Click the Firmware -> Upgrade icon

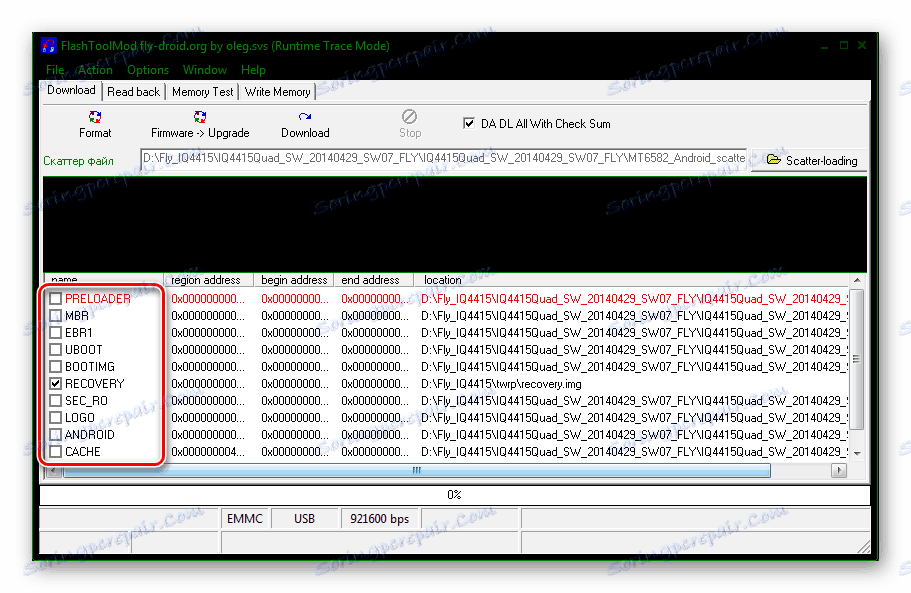click(200, 117)
